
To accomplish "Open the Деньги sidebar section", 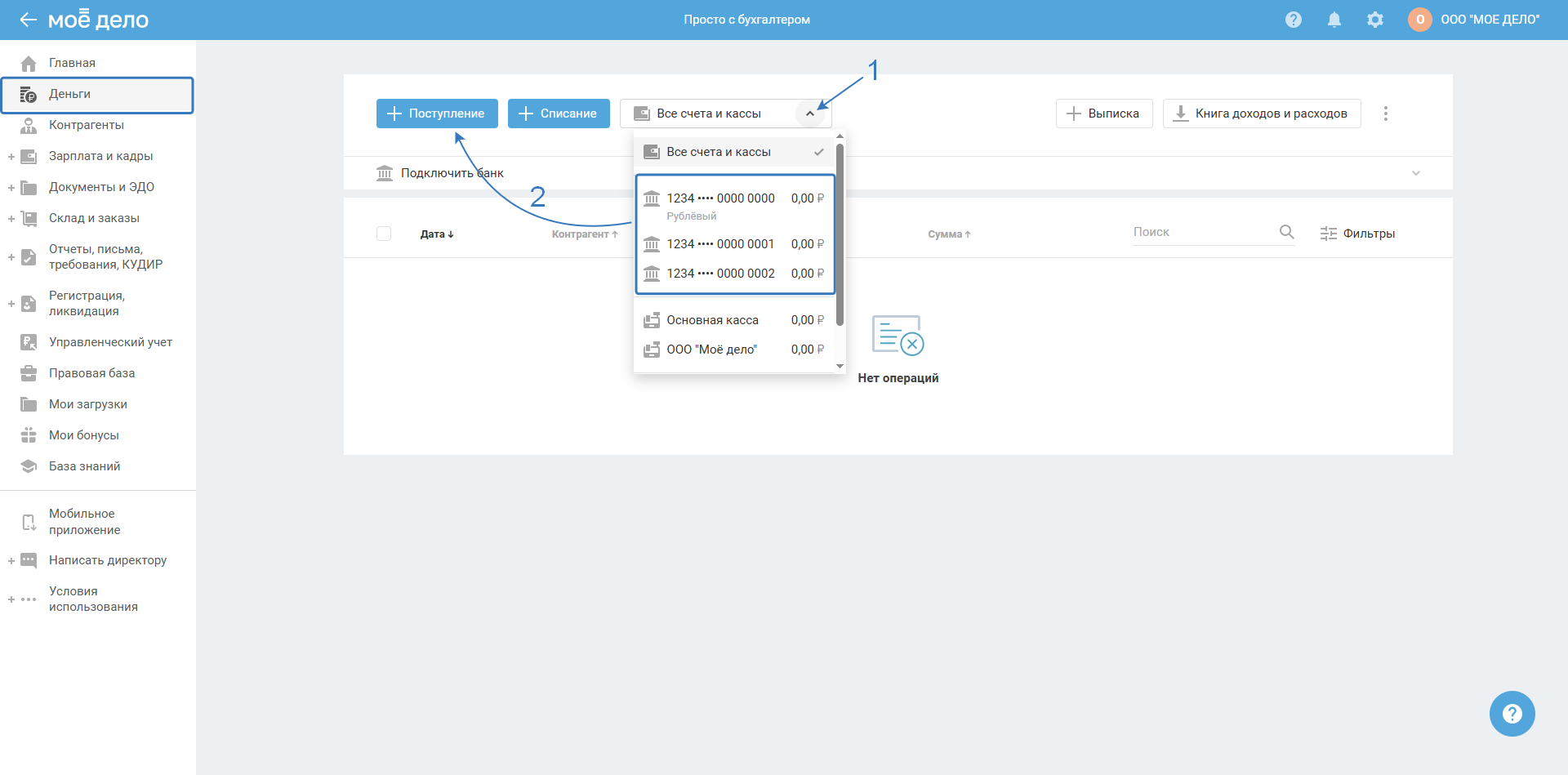I will point(97,95).
